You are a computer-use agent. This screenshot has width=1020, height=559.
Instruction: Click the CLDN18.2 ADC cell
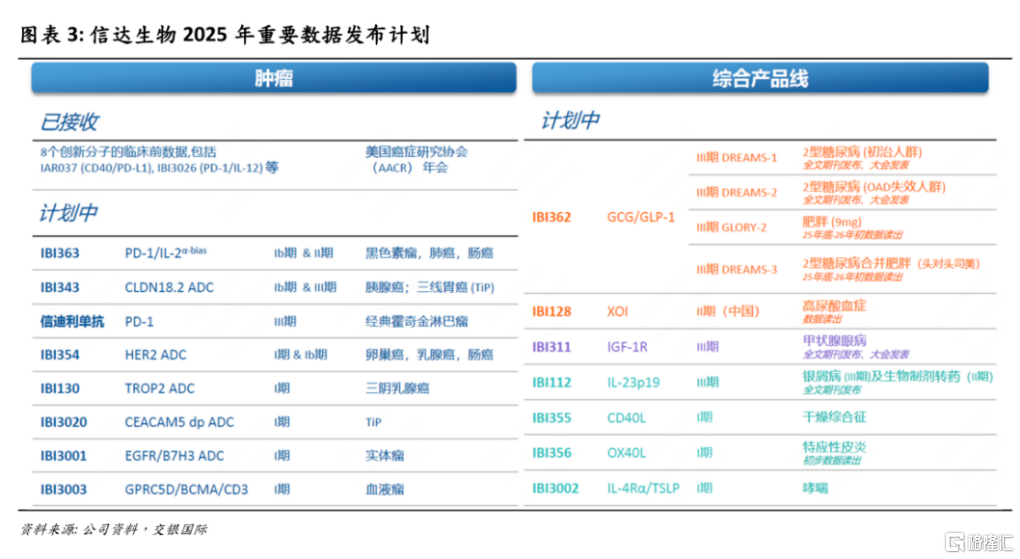coord(169,288)
